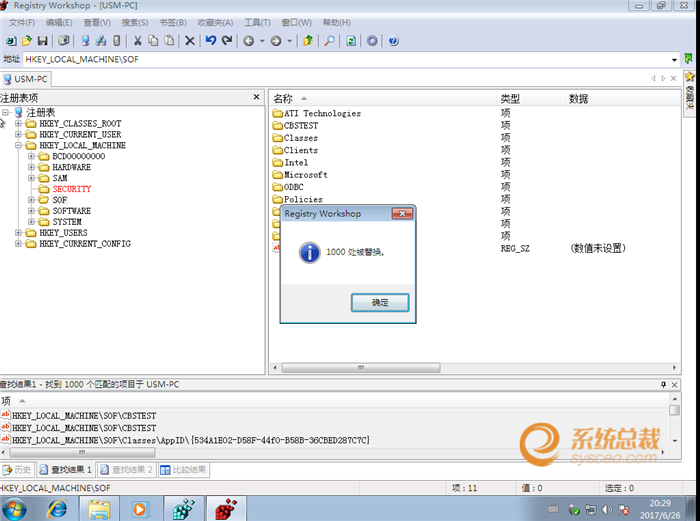Viewport: 700px width, 521px height.
Task: Click the cut scissors icon
Action: [x=138, y=41]
